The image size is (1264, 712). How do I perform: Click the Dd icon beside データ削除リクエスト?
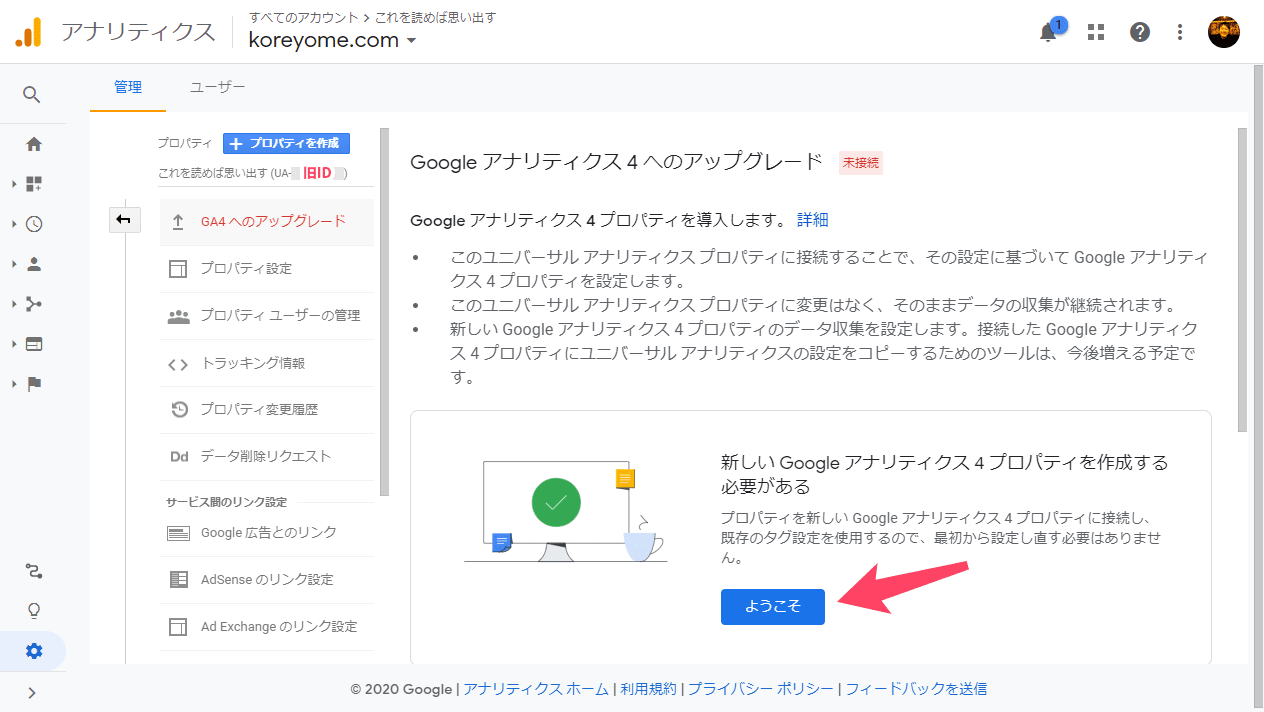pyautogui.click(x=179, y=456)
